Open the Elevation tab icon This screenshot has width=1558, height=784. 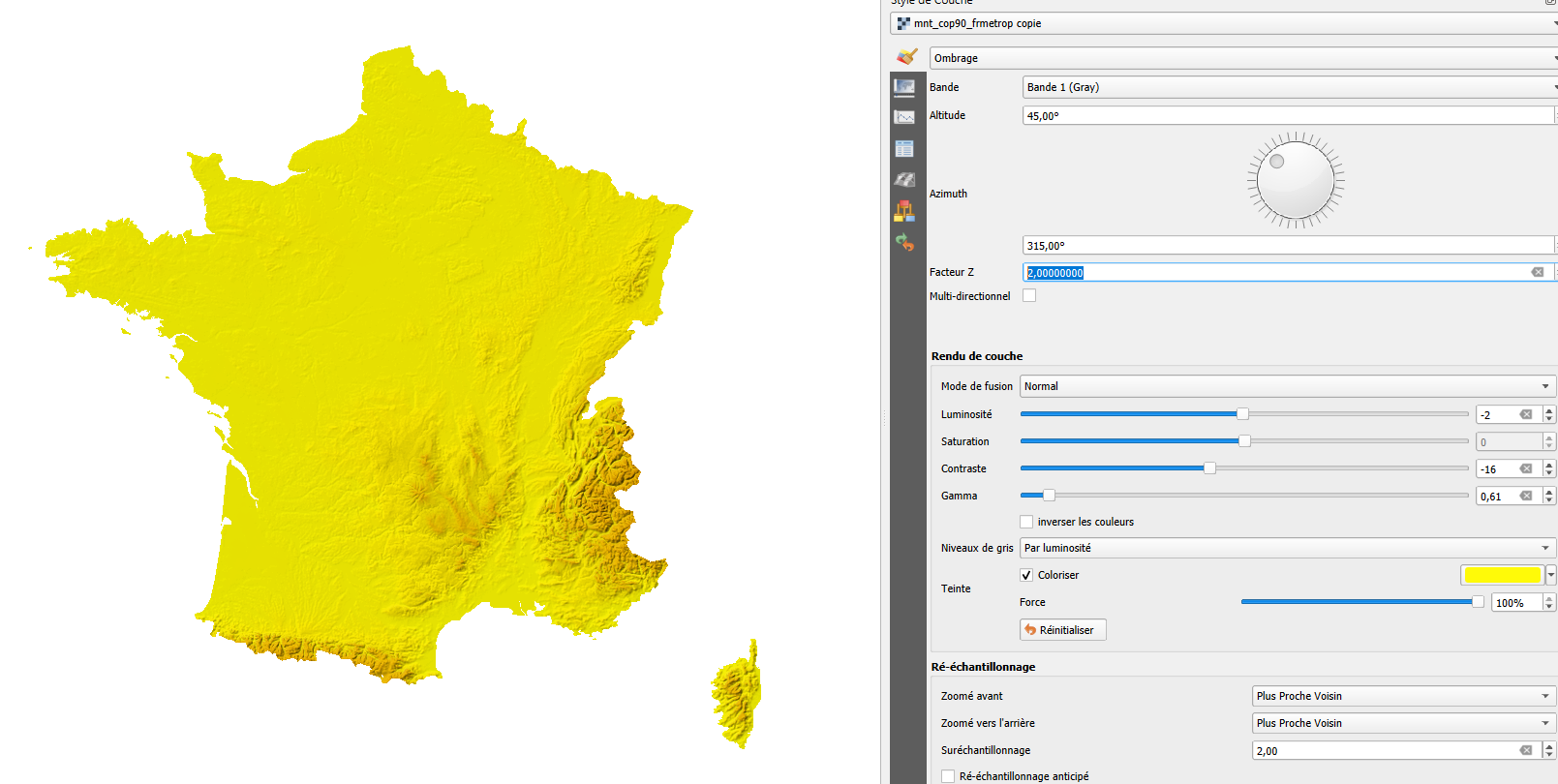click(904, 180)
